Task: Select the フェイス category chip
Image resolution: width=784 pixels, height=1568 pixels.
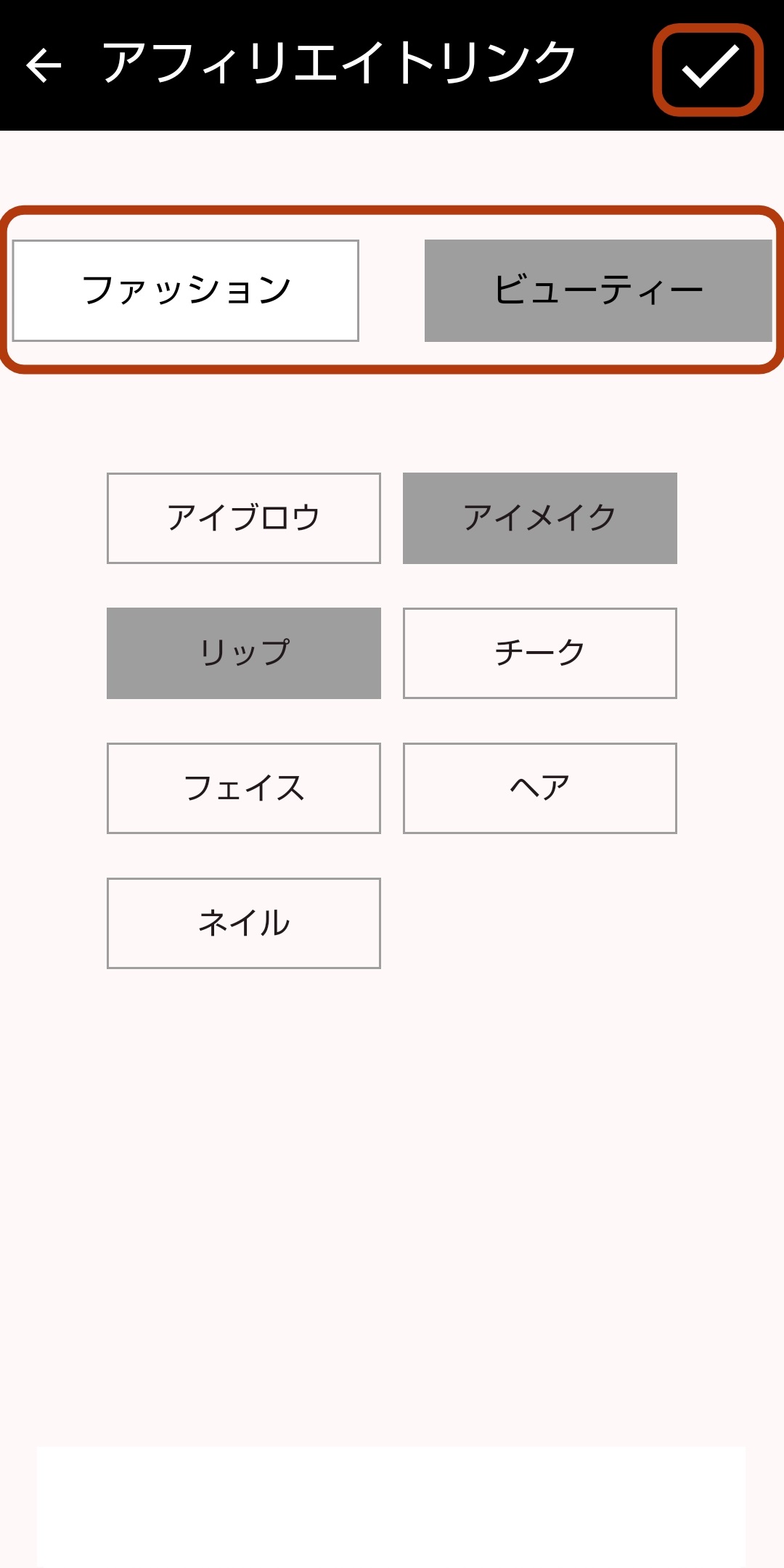Action: [x=244, y=788]
